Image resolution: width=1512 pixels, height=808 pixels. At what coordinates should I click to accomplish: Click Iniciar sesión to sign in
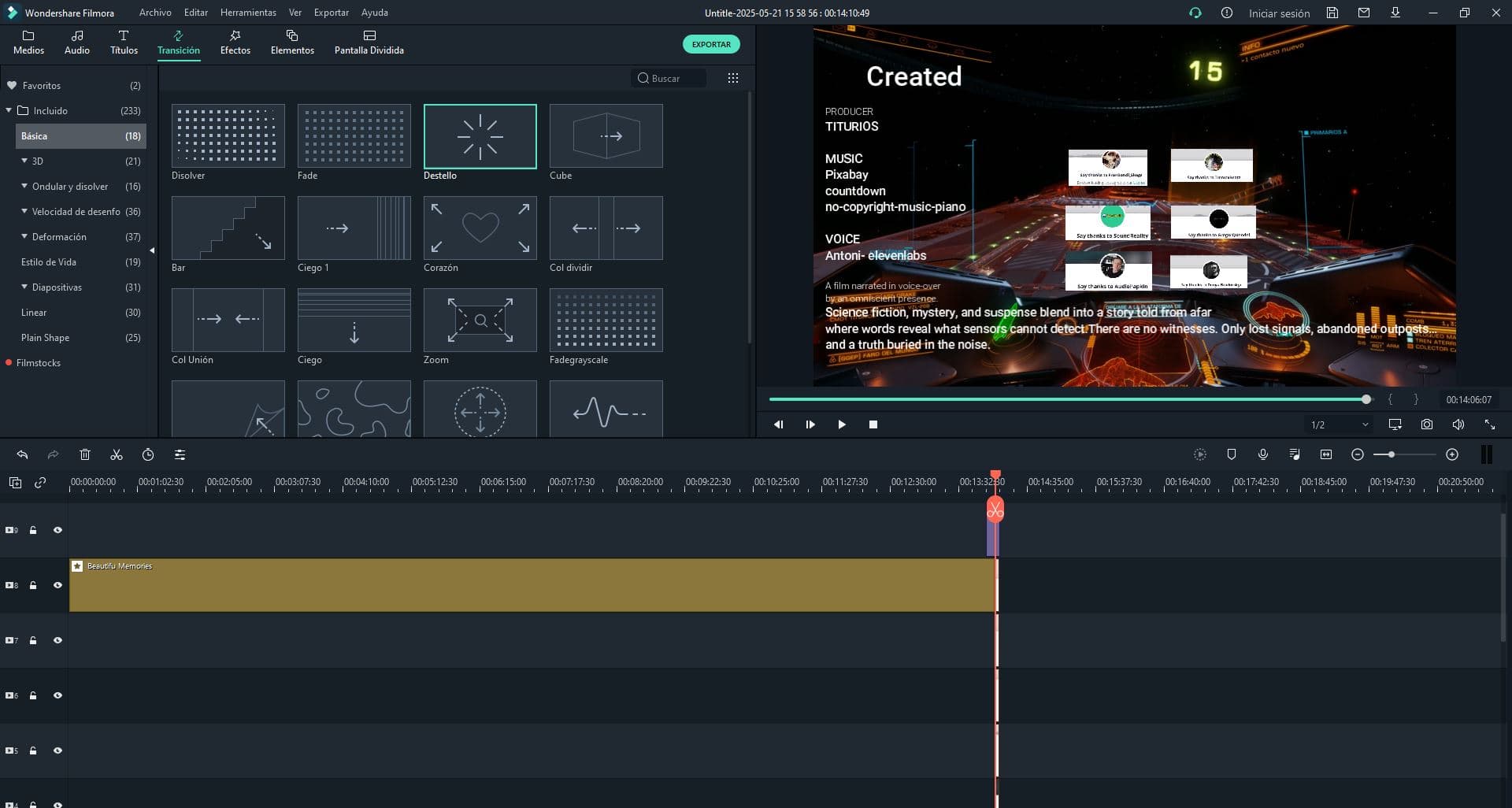click(x=1279, y=13)
